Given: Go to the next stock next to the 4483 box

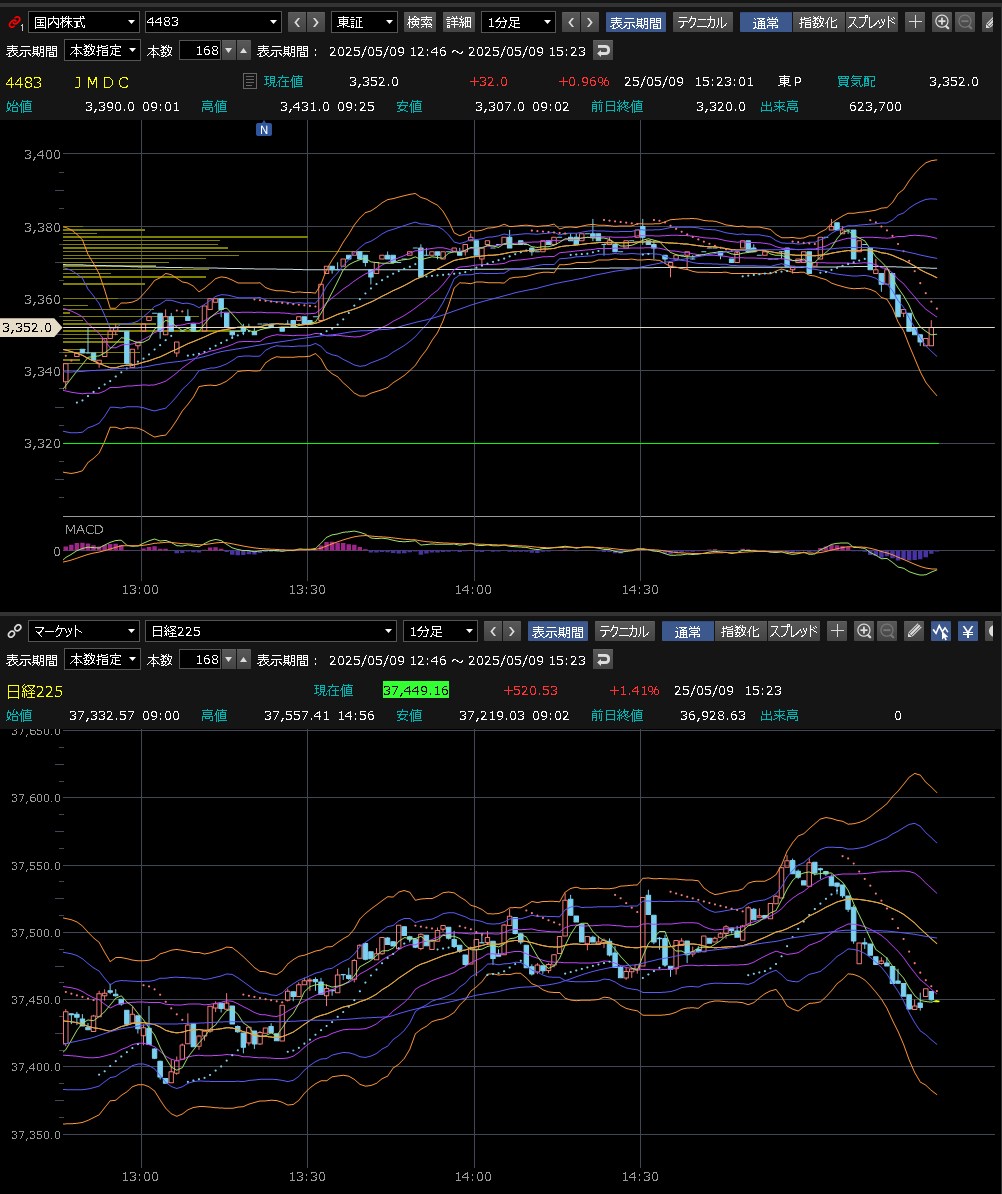Looking at the screenshot, I should [316, 22].
